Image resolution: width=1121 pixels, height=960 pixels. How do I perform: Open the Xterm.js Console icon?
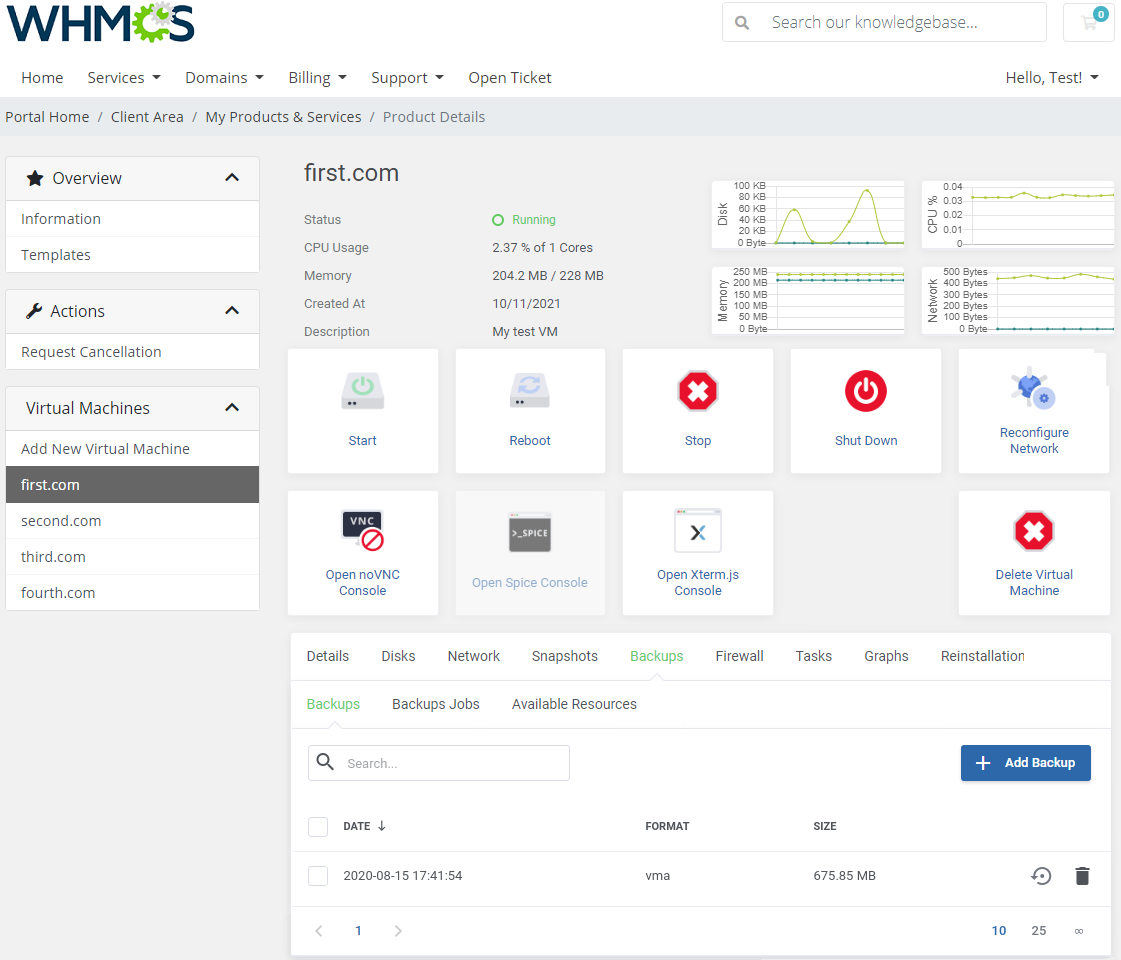pos(698,531)
